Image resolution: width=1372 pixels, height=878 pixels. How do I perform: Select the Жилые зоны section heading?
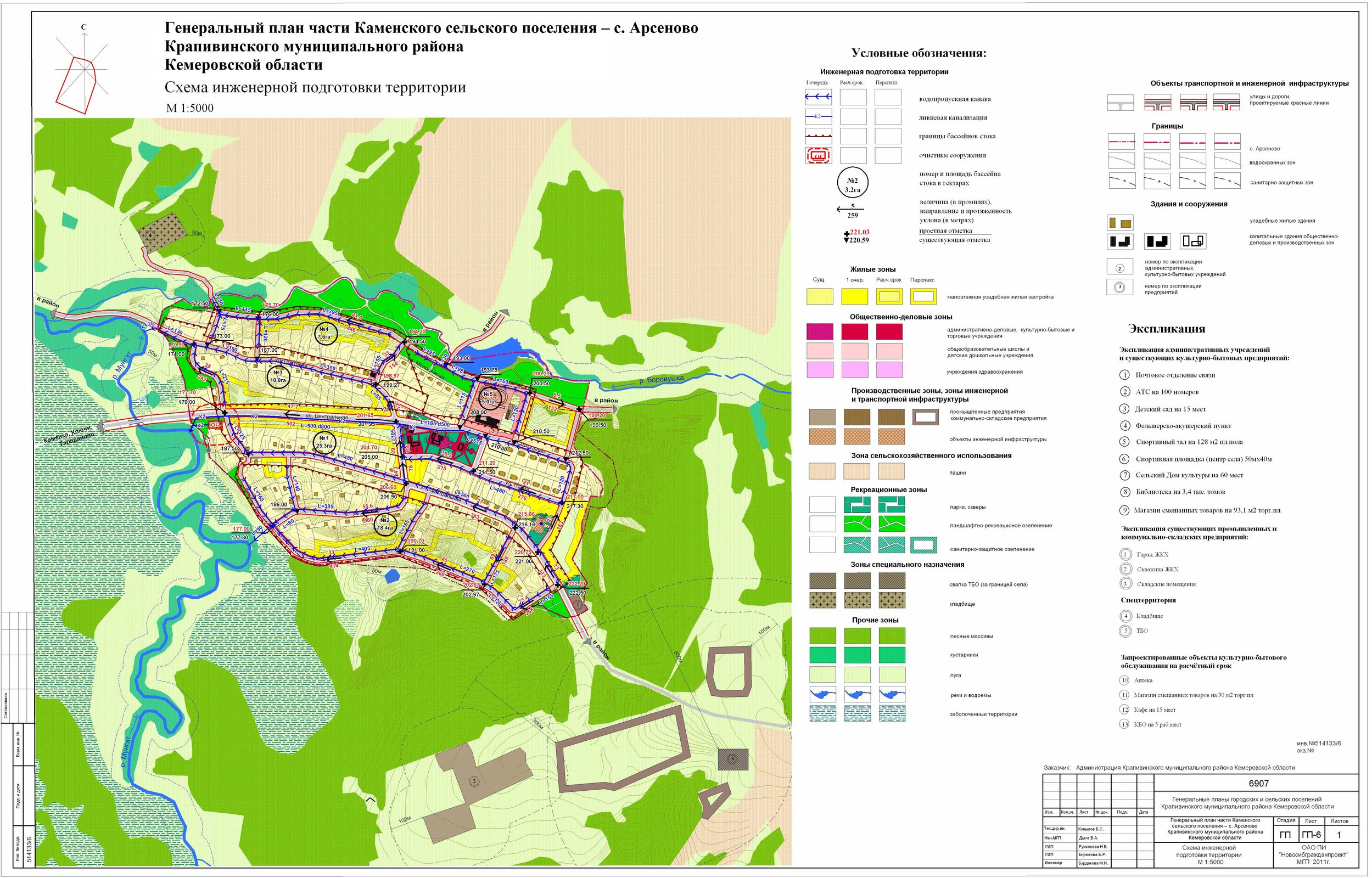coord(872,269)
